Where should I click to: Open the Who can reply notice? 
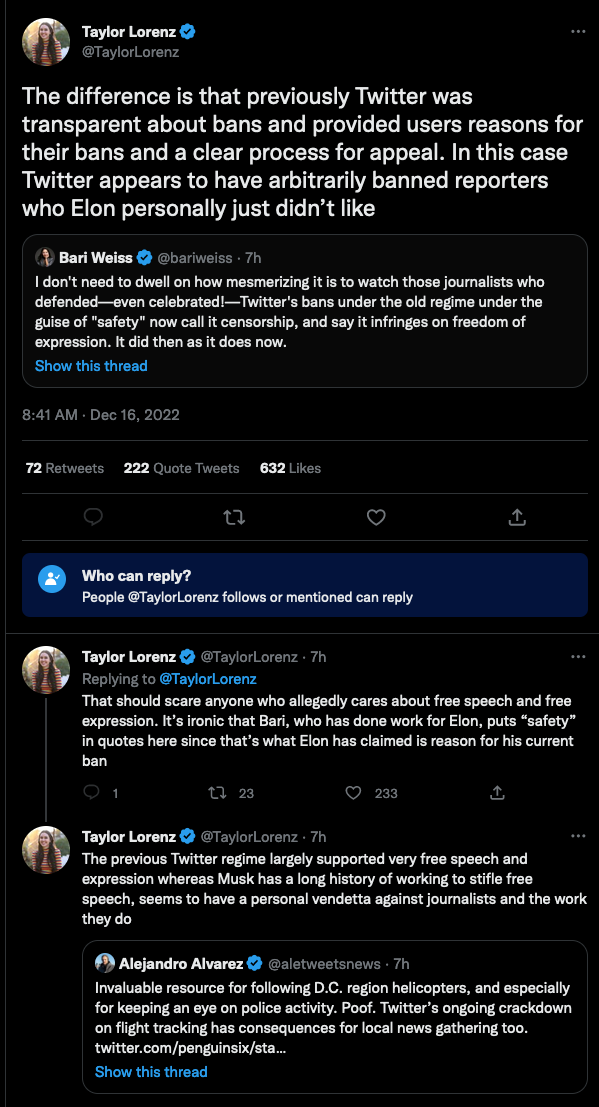pos(305,585)
